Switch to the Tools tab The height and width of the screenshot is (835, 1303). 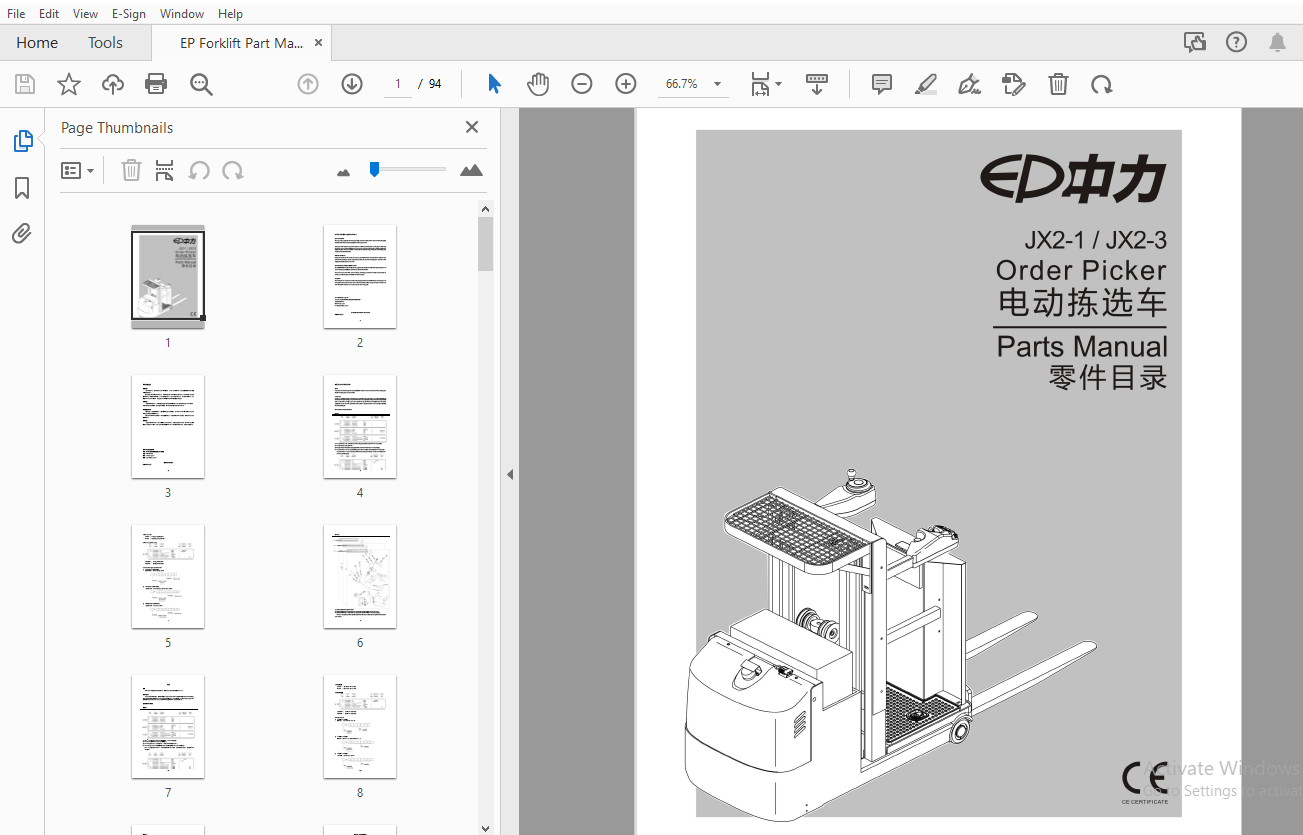[x=105, y=42]
